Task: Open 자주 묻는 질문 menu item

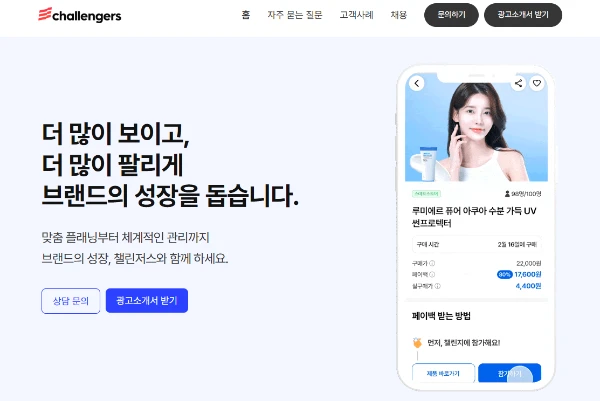Action: pos(295,15)
